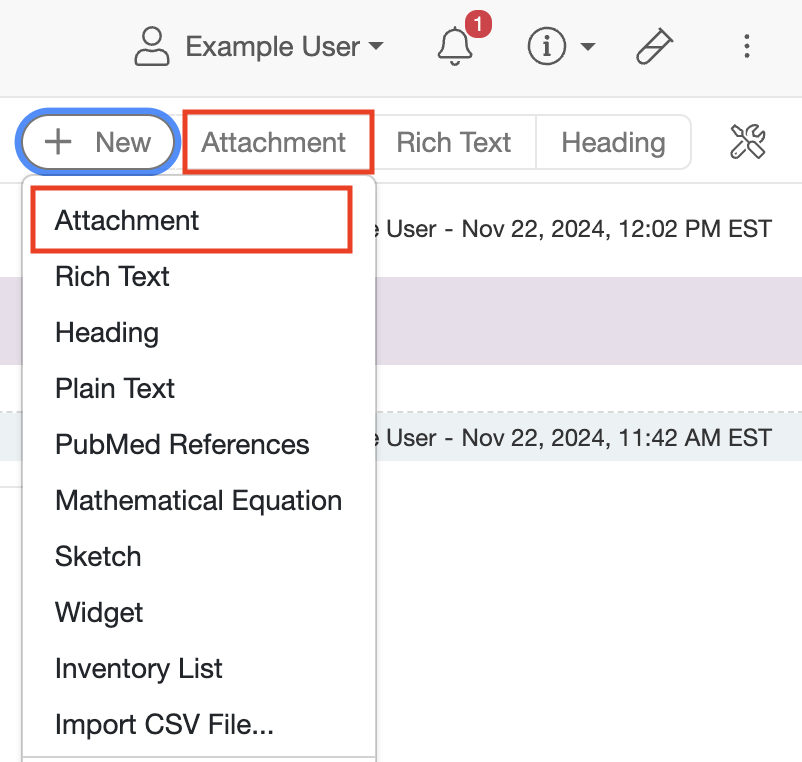Viewport: 802px width, 762px height.
Task: Click the Rich Text toolbar button
Action: (x=455, y=142)
